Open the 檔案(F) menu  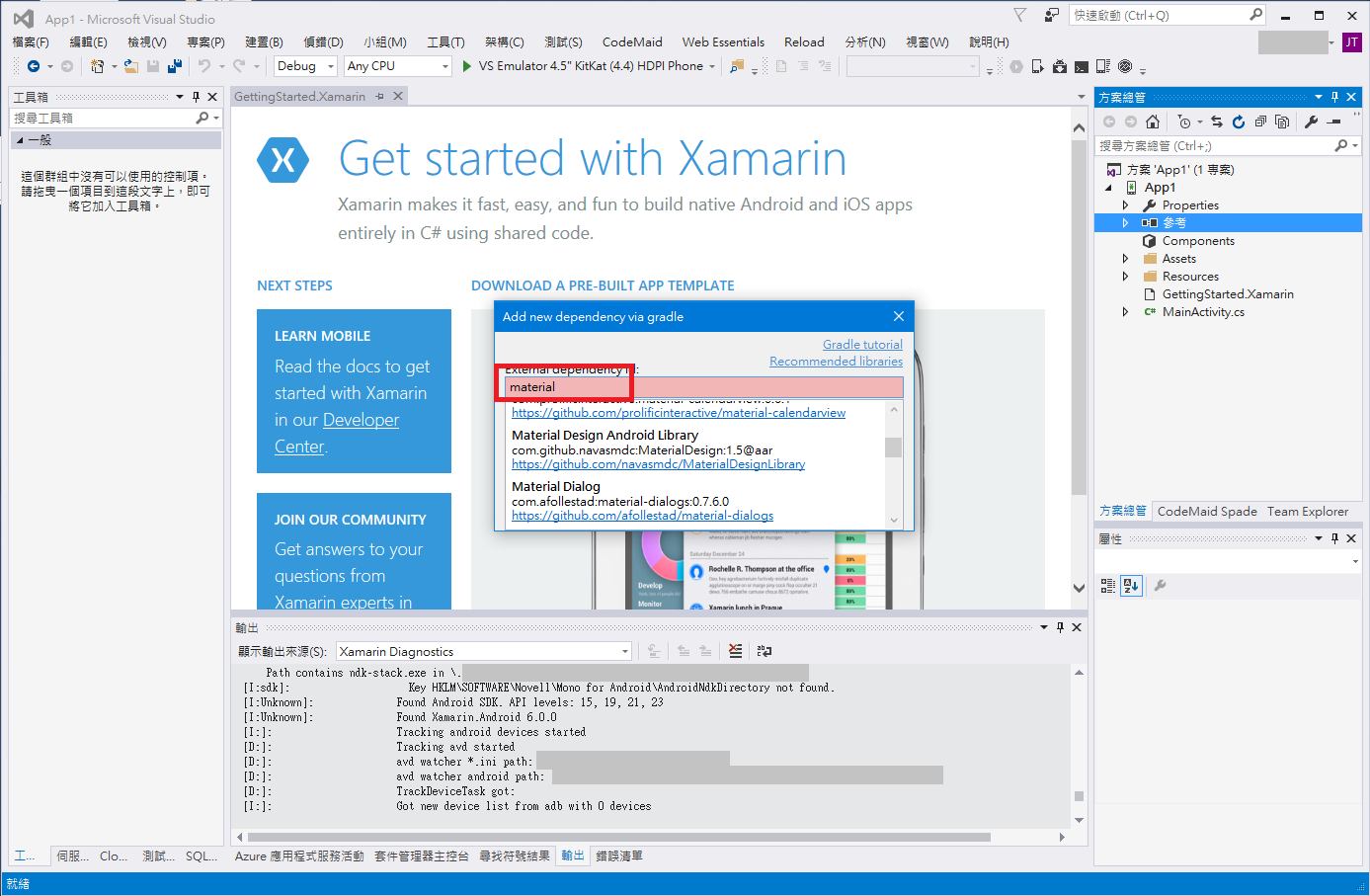pyautogui.click(x=31, y=41)
